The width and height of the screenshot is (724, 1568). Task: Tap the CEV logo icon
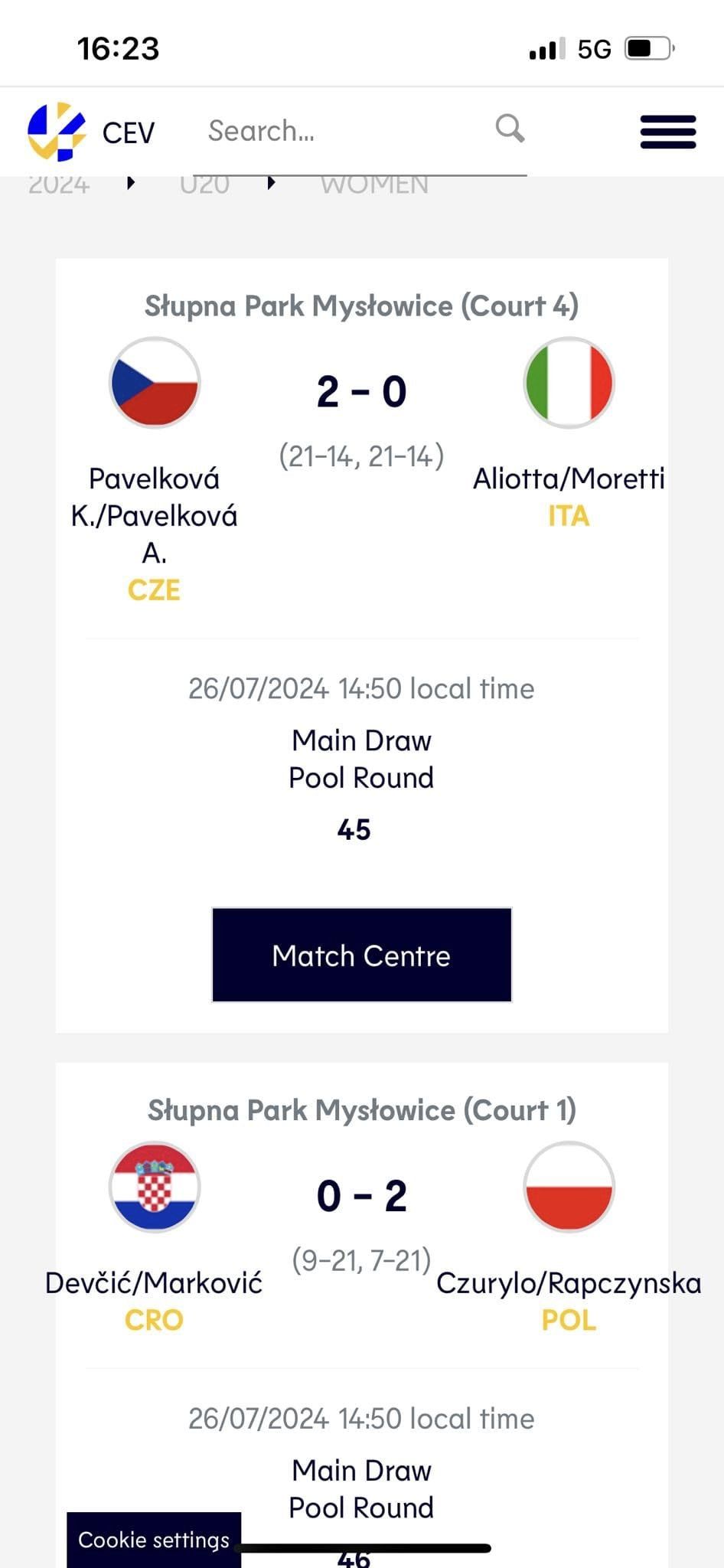pyautogui.click(x=57, y=132)
